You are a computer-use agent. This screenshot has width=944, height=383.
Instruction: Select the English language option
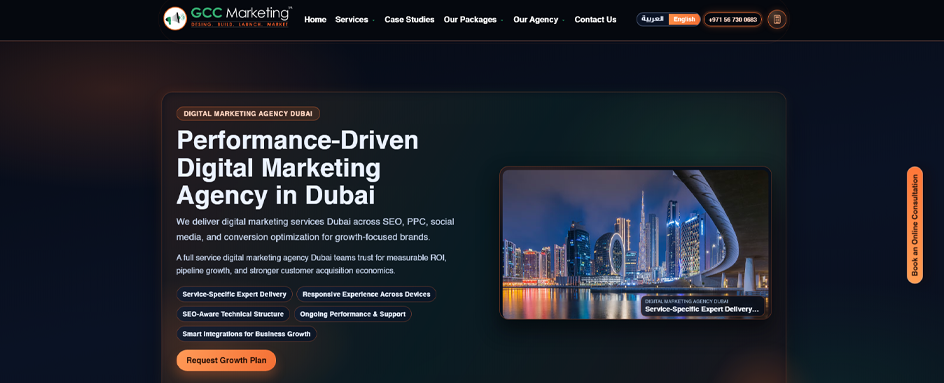(x=684, y=19)
